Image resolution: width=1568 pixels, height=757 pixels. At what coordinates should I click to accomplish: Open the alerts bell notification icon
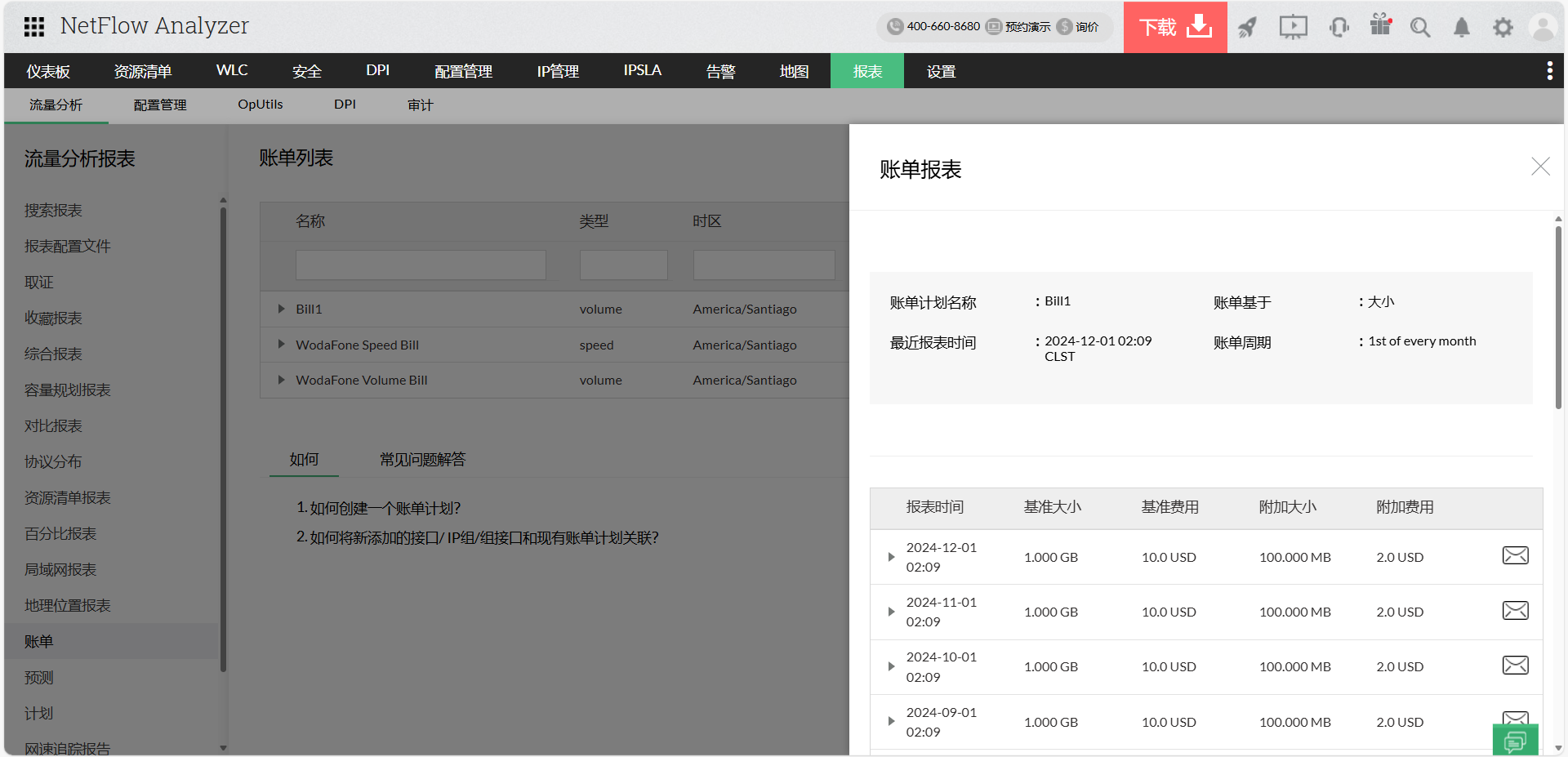pyautogui.click(x=1461, y=28)
